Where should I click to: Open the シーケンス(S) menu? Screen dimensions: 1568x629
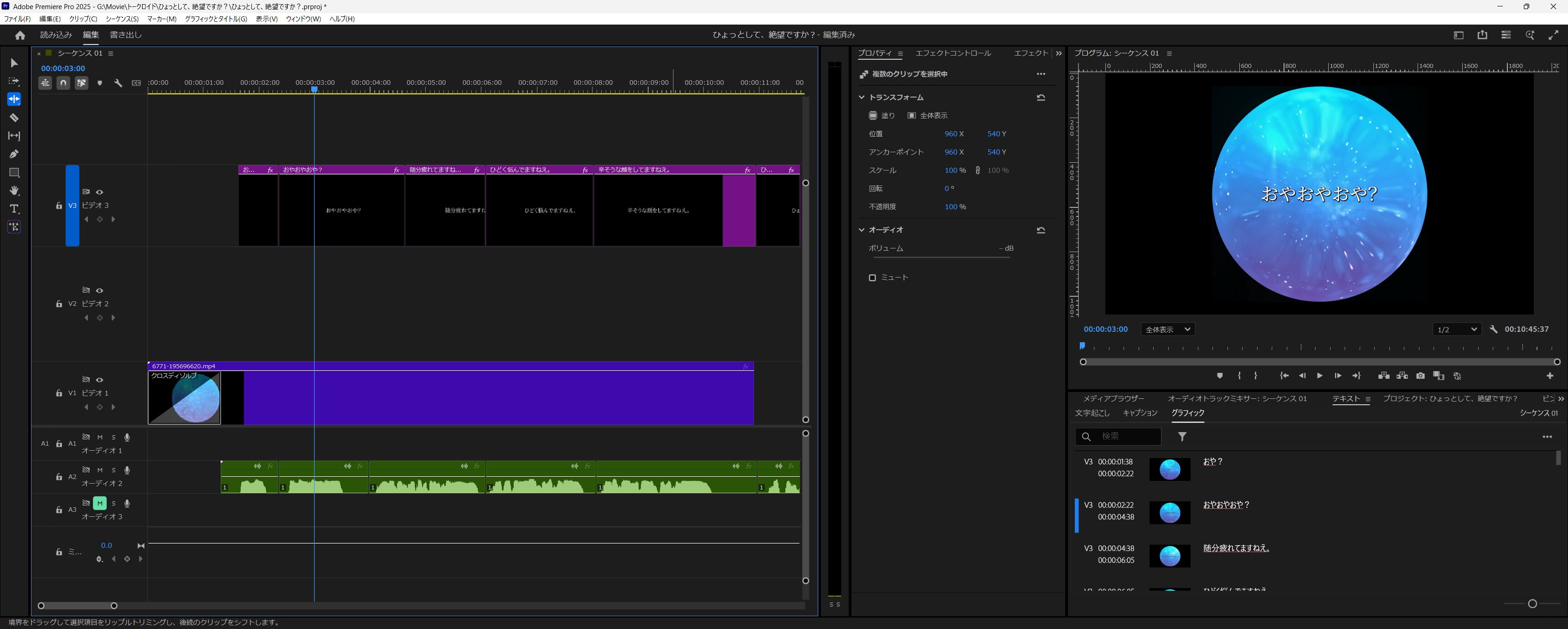[122, 19]
